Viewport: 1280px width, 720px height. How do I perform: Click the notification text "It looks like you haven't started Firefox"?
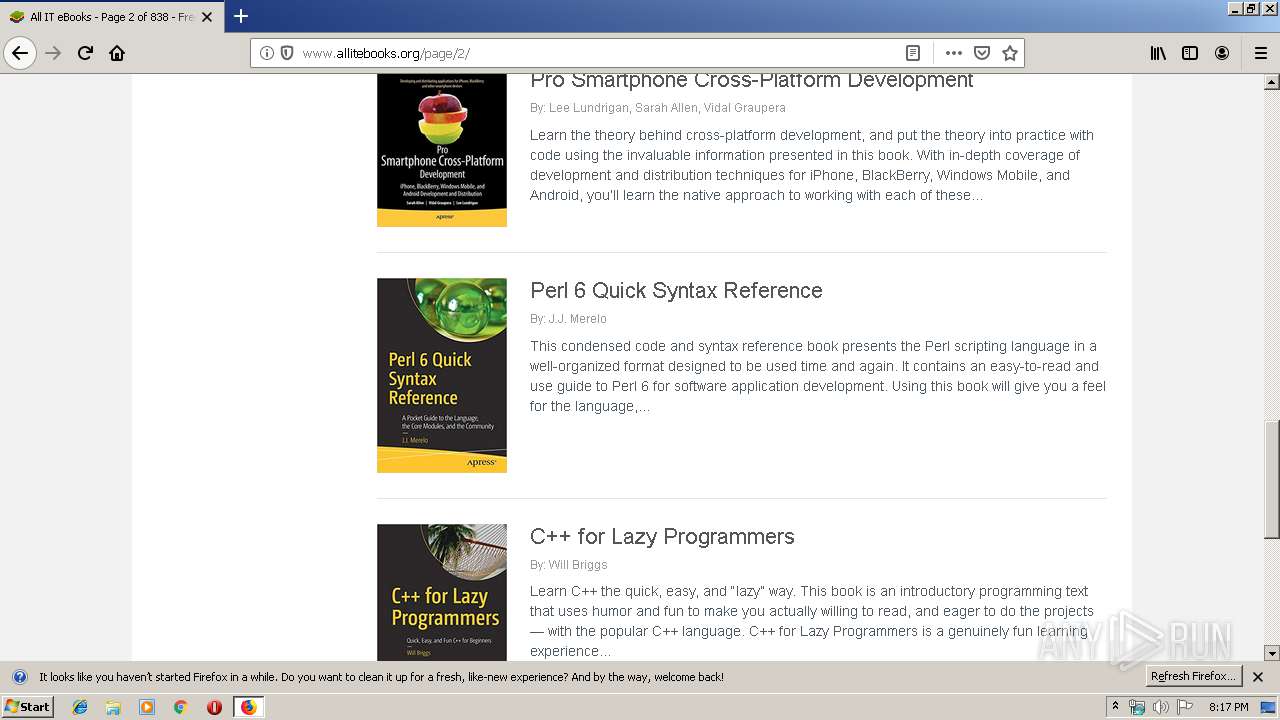[381, 677]
